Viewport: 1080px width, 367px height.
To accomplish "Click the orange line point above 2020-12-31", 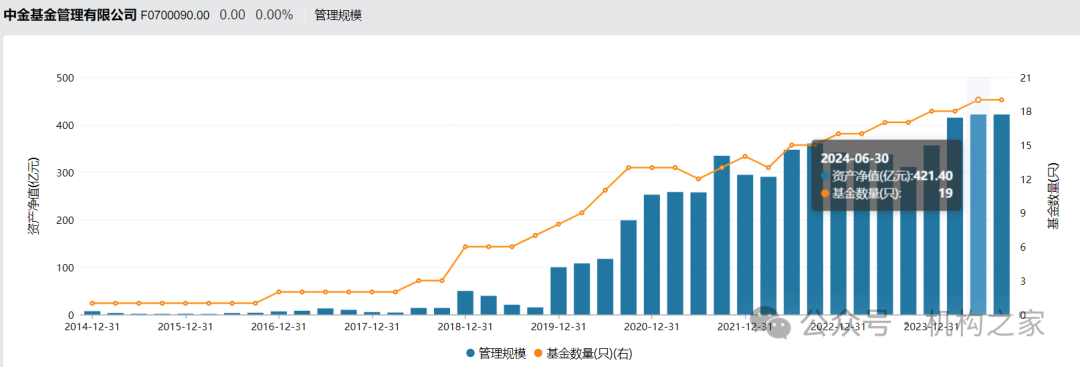I will 652,167.
